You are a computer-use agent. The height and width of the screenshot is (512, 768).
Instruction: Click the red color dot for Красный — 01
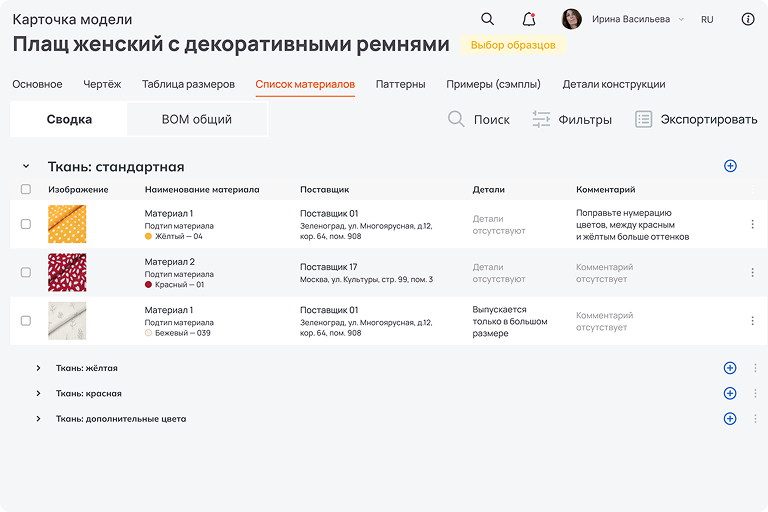[x=149, y=285]
